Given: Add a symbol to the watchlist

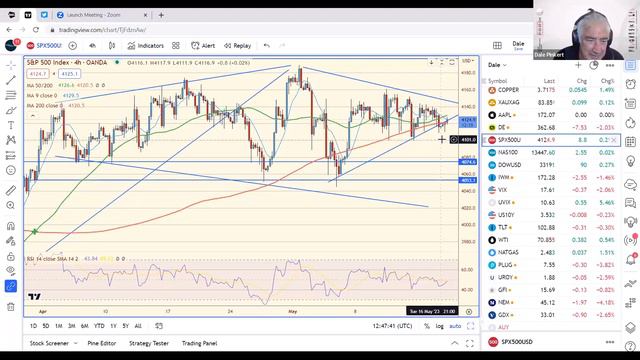Looking at the screenshot, I should pyautogui.click(x=578, y=65).
